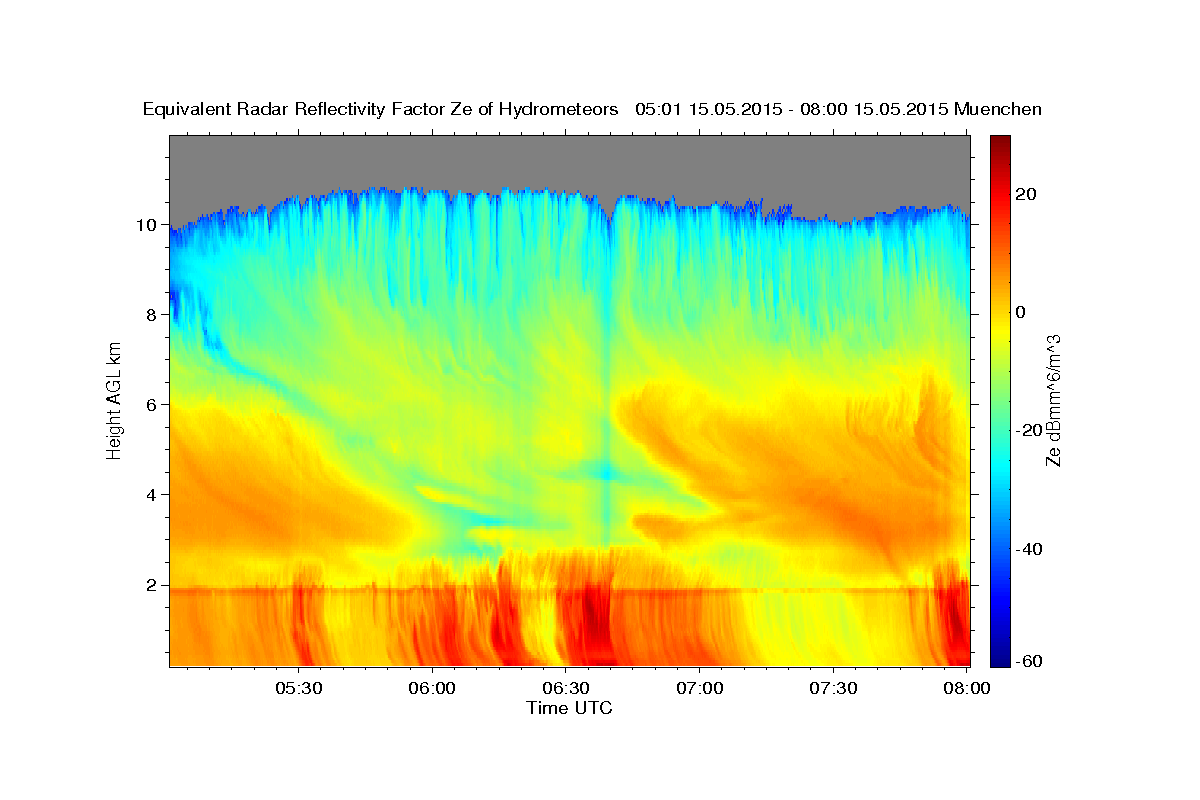Click the horizontal melting layer band at 2 km

click(570, 591)
